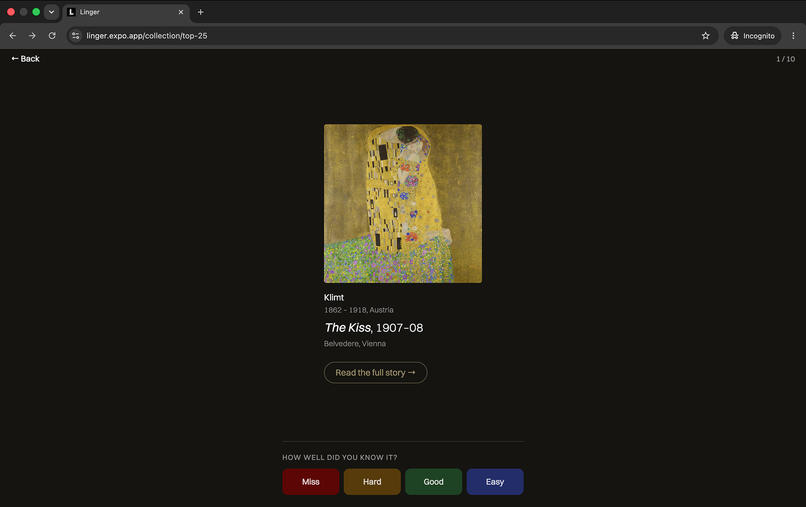Open the Incognito profile indicator
This screenshot has height=507, width=806.
tap(753, 35)
